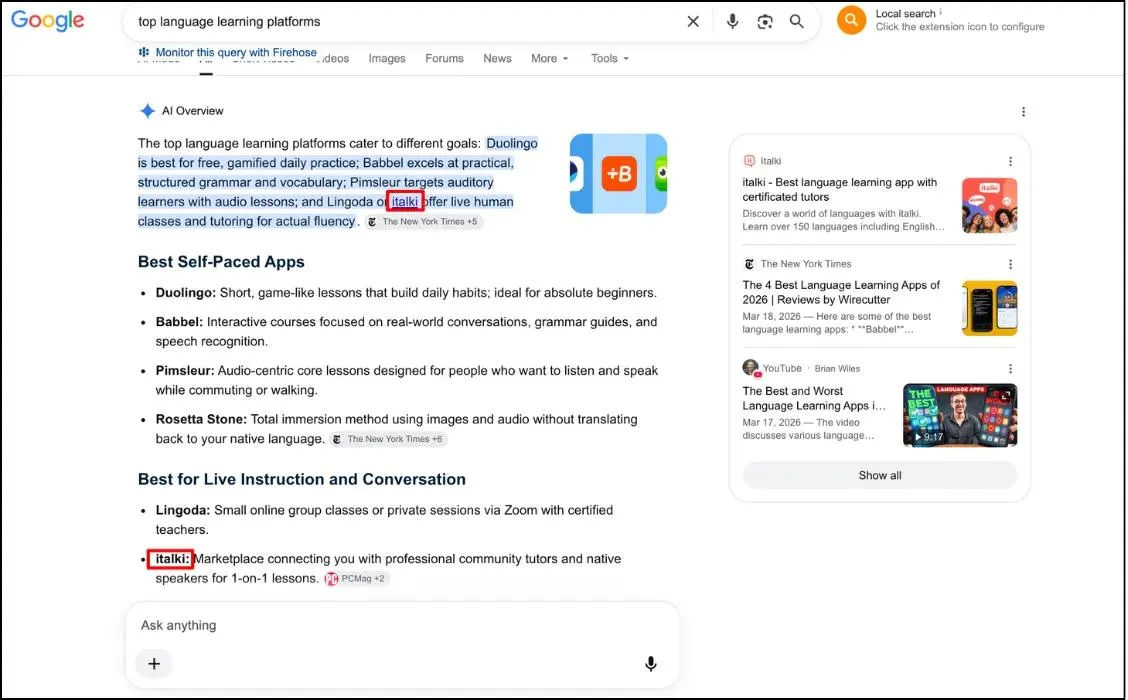The image size is (1128, 700).
Task: Click the New York Times card phone thumbnail
Action: click(989, 308)
